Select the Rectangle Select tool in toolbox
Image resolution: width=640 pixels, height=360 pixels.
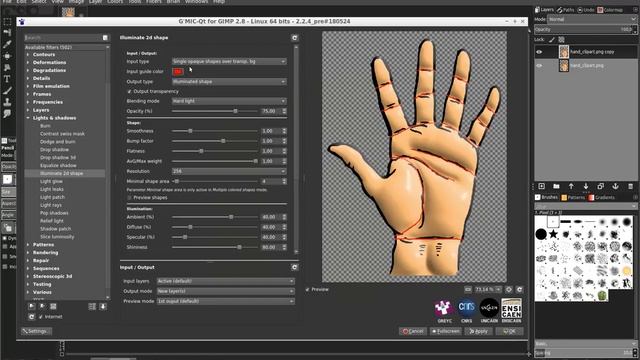[7, 21]
